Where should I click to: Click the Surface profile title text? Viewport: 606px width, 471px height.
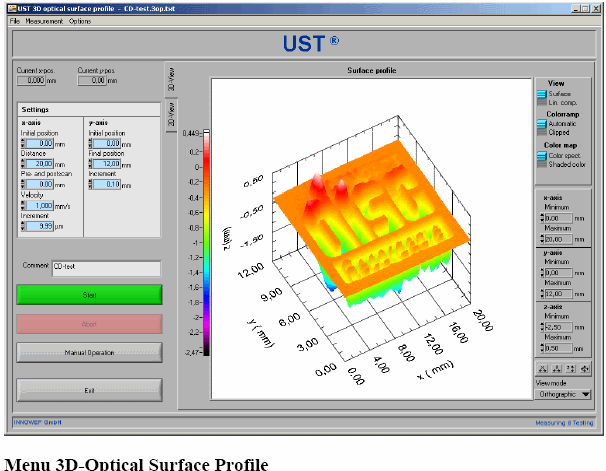(x=371, y=70)
